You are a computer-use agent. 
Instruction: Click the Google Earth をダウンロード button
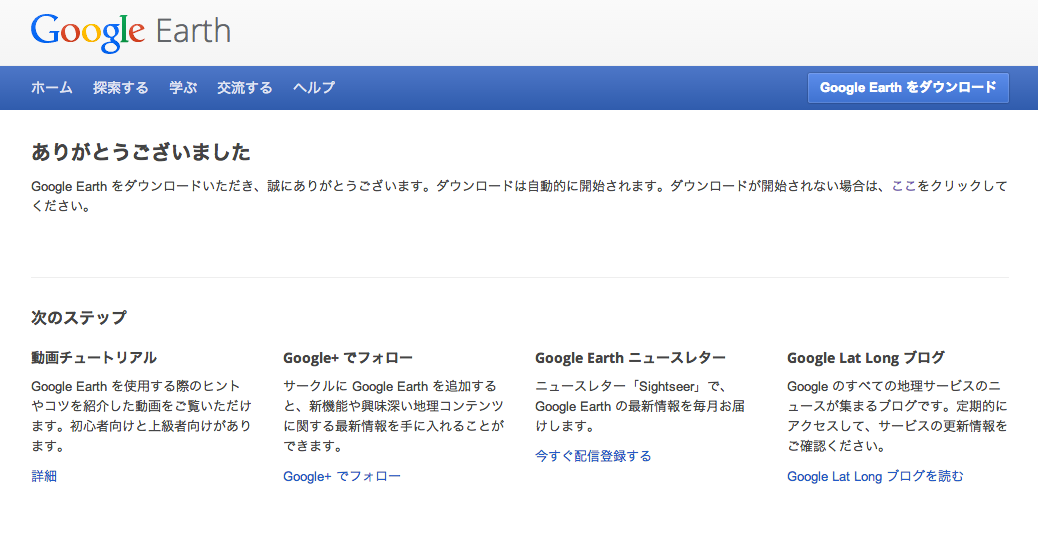click(x=908, y=87)
